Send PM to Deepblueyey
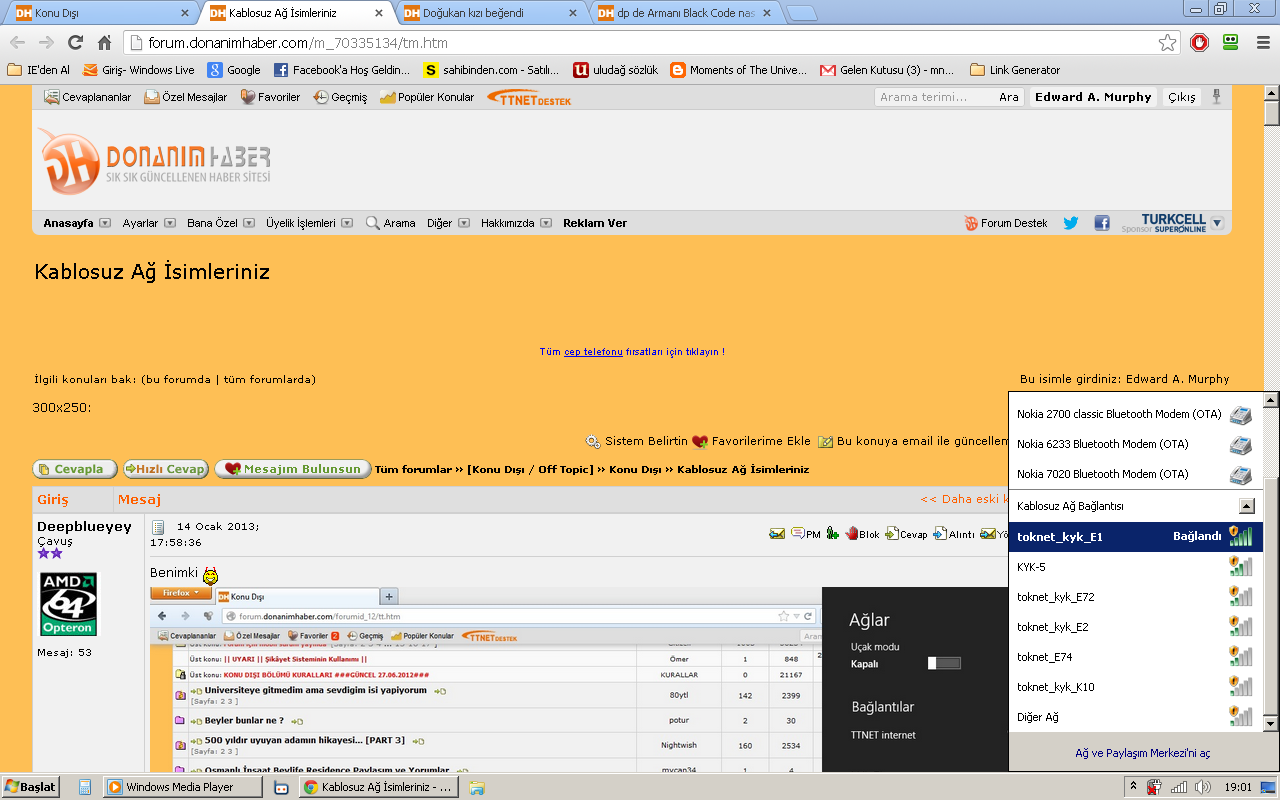Screen dimensions: 1280x800 click(x=805, y=534)
